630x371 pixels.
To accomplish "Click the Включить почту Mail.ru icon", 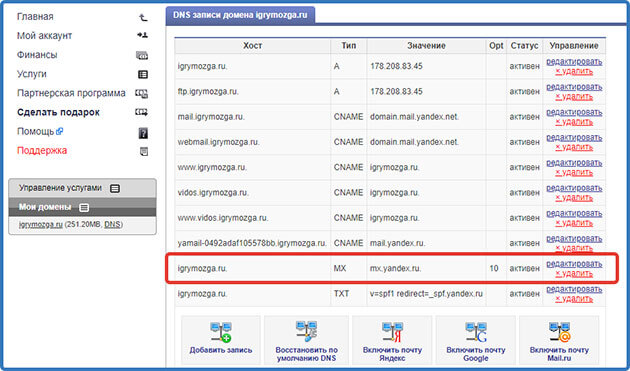I will pos(559,332).
